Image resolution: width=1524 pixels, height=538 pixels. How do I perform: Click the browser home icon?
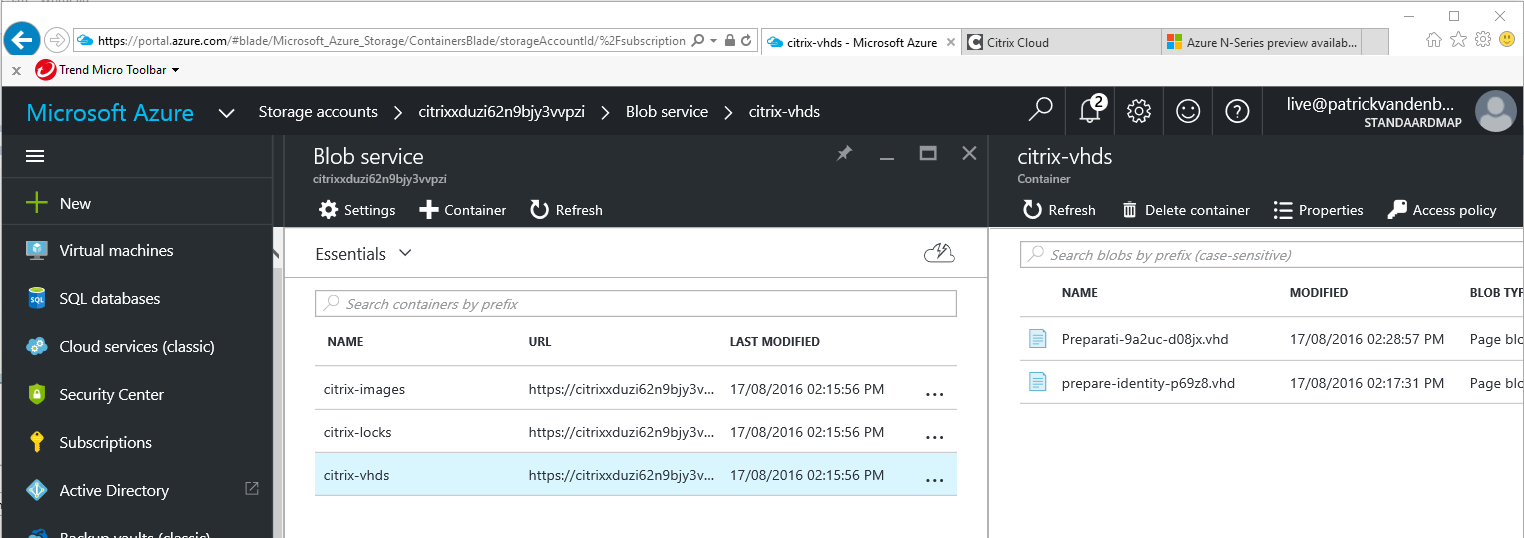[1434, 39]
